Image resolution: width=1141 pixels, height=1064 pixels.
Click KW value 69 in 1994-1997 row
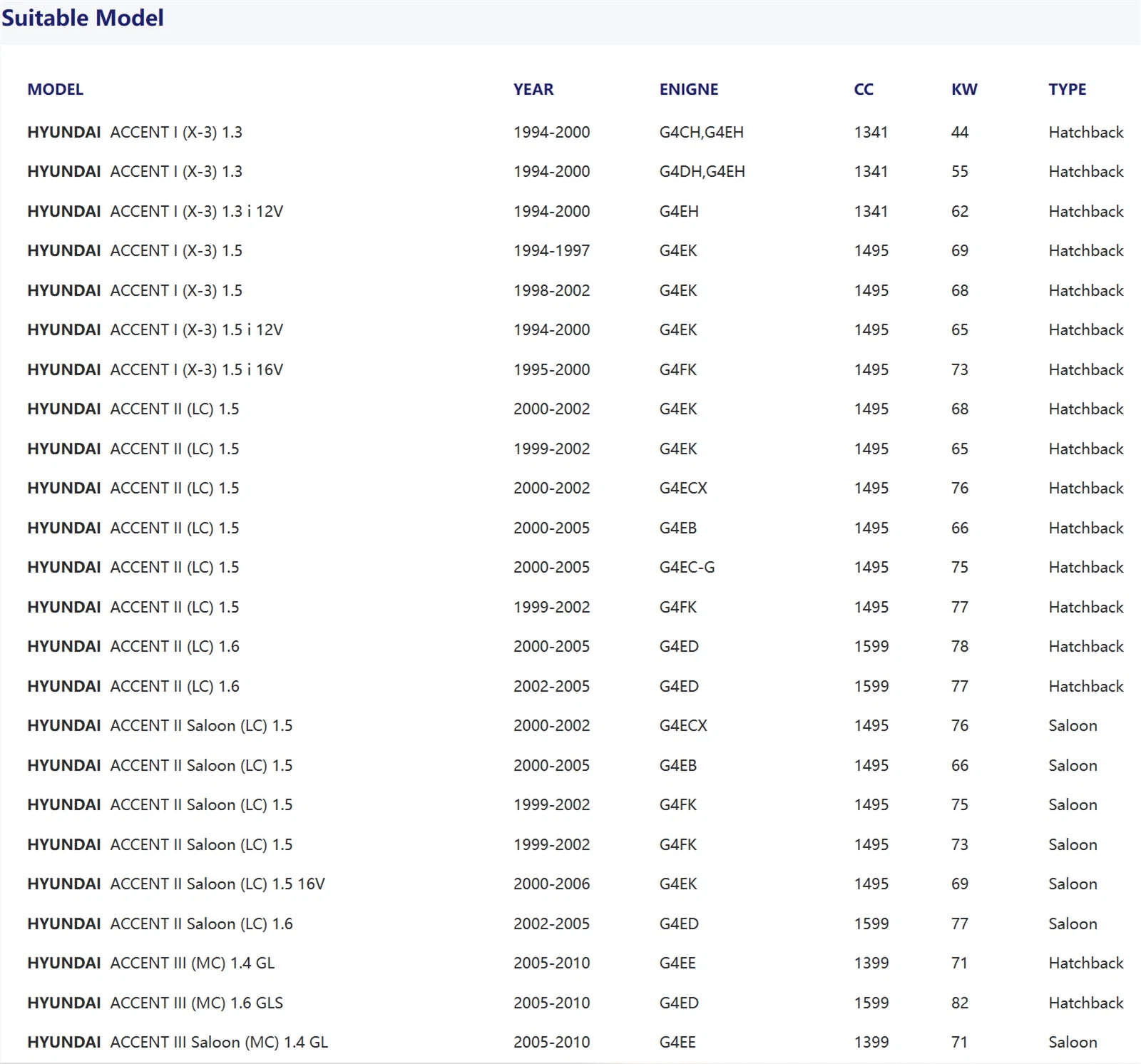click(960, 250)
